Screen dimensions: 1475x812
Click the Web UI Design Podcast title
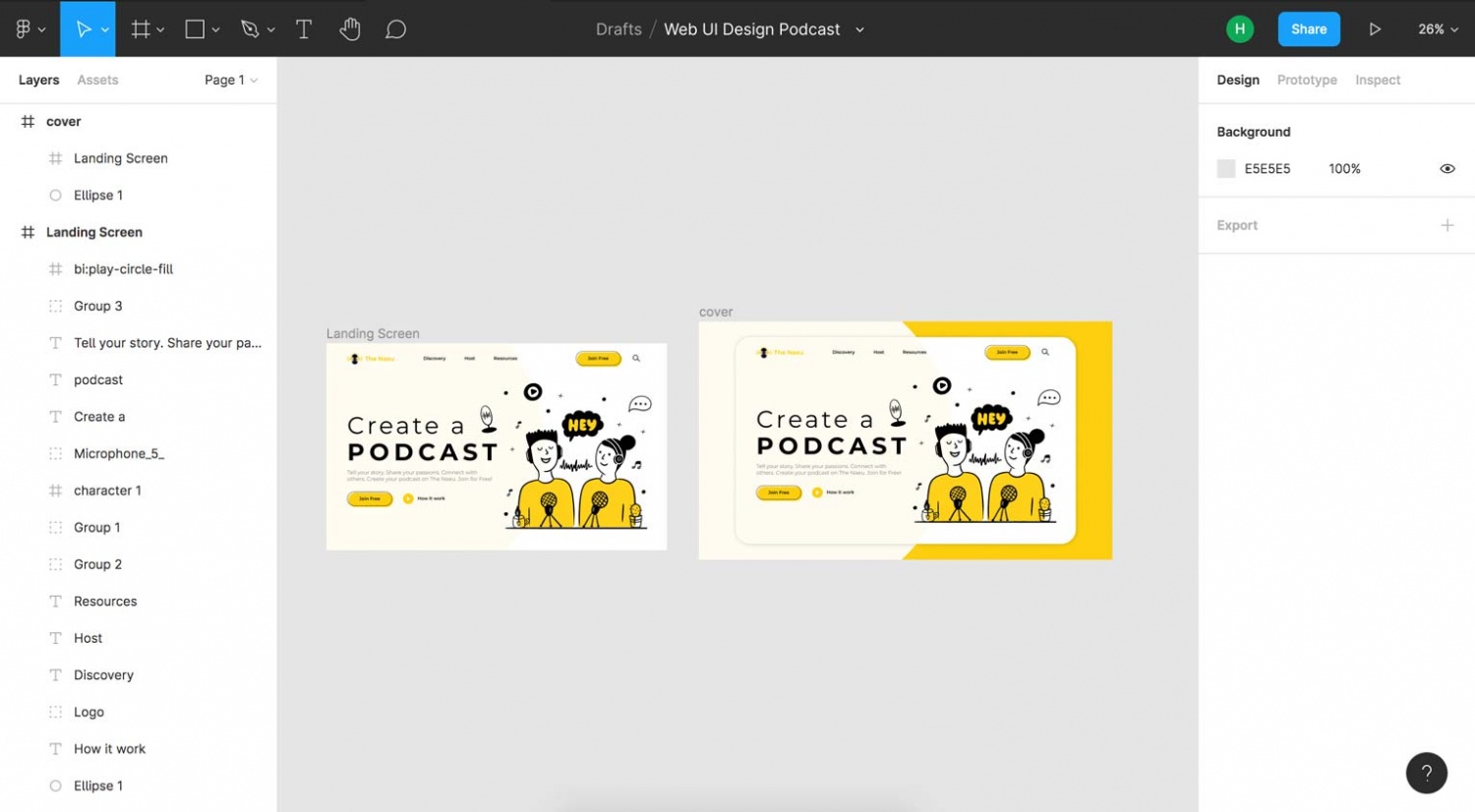pos(752,29)
